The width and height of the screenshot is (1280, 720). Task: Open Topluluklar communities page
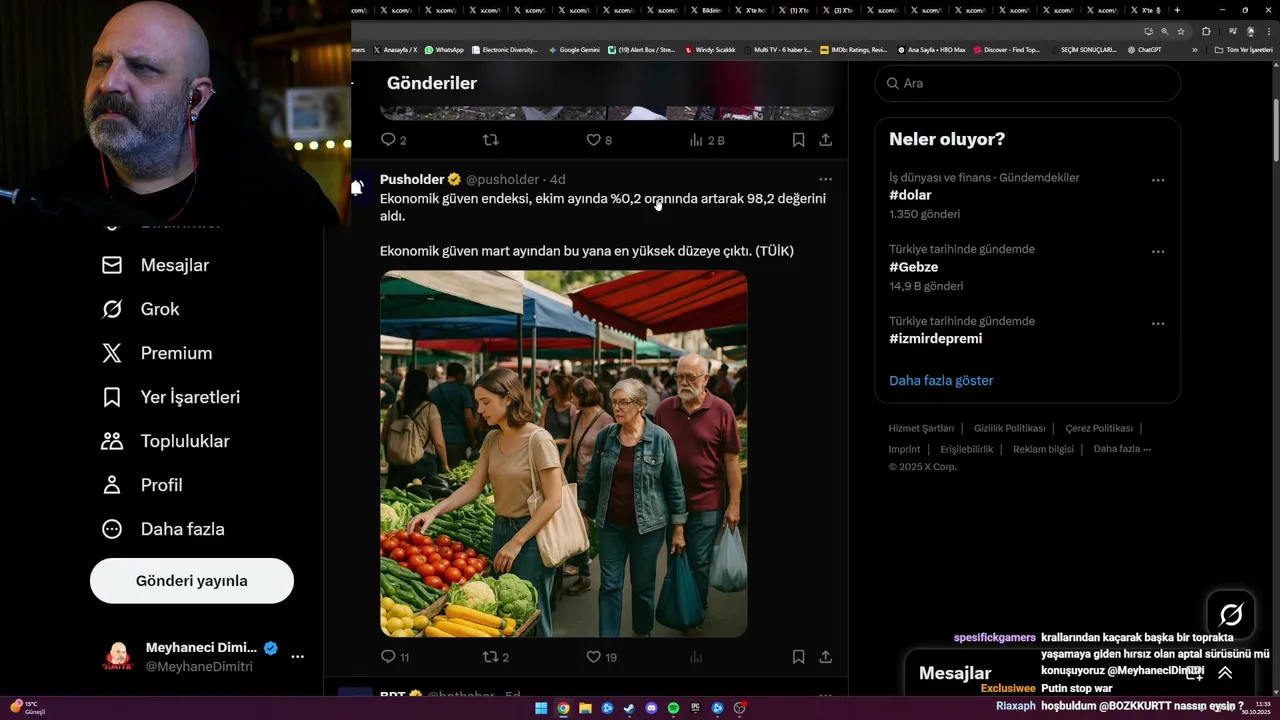(165, 441)
